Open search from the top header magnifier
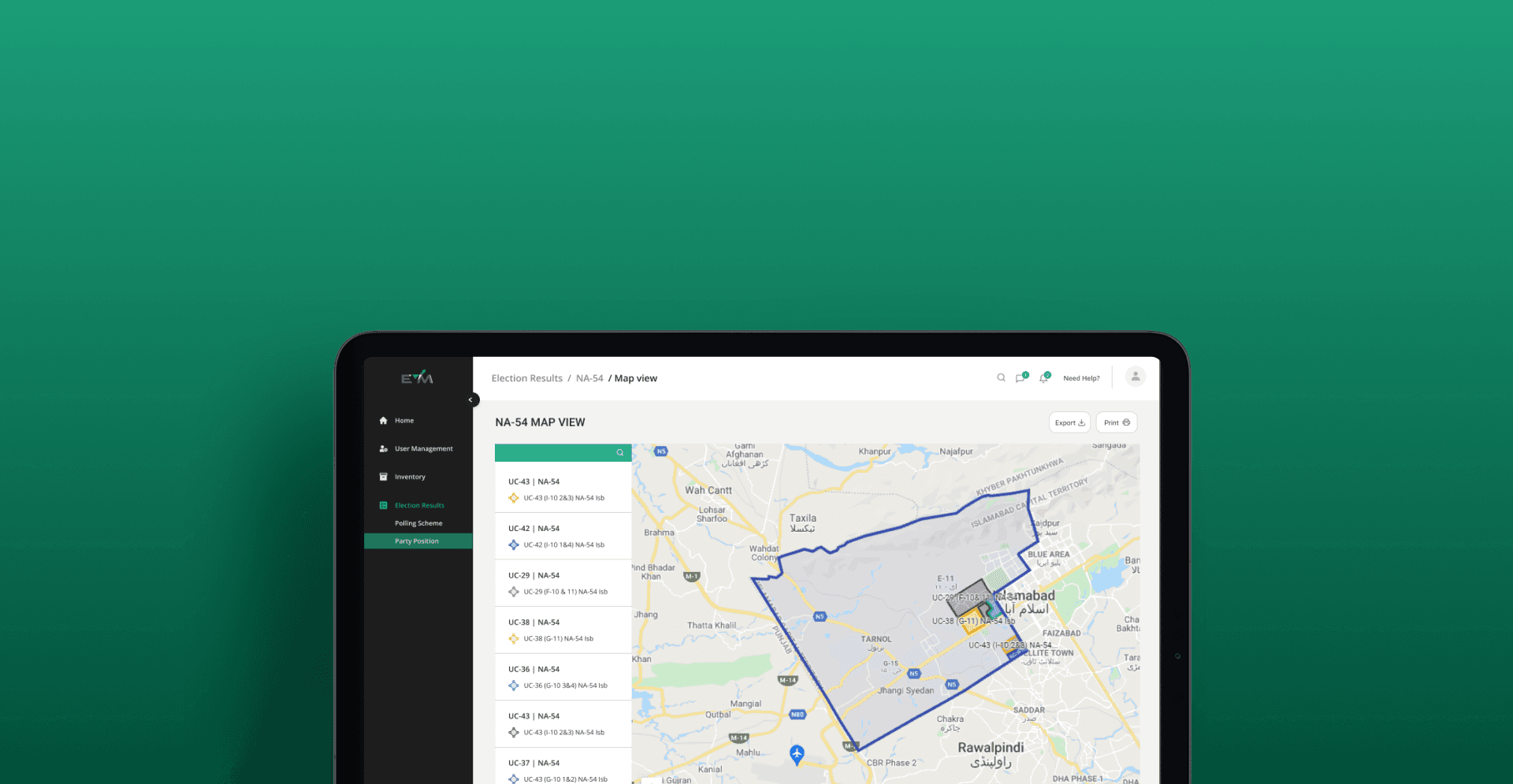This screenshot has width=1513, height=784. (x=1001, y=378)
